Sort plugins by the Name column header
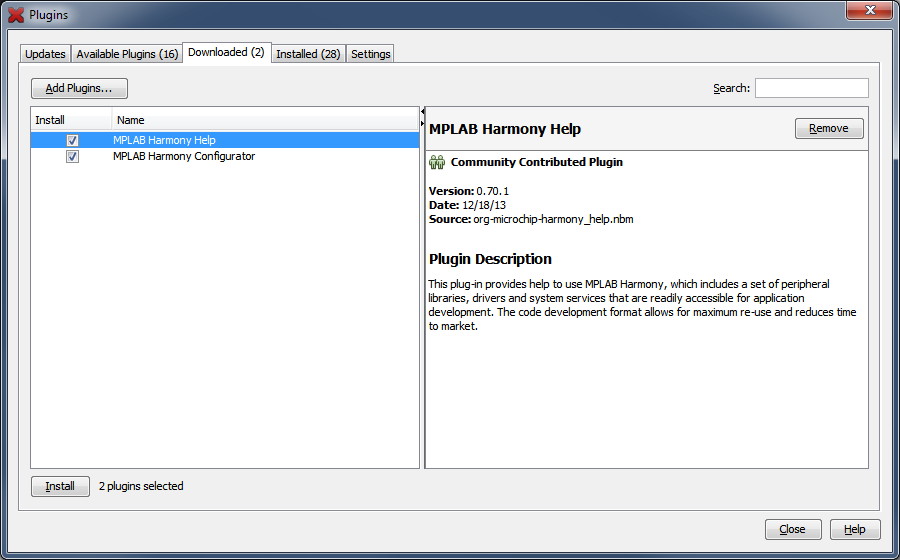Viewport: 900px width, 560px height. point(264,120)
